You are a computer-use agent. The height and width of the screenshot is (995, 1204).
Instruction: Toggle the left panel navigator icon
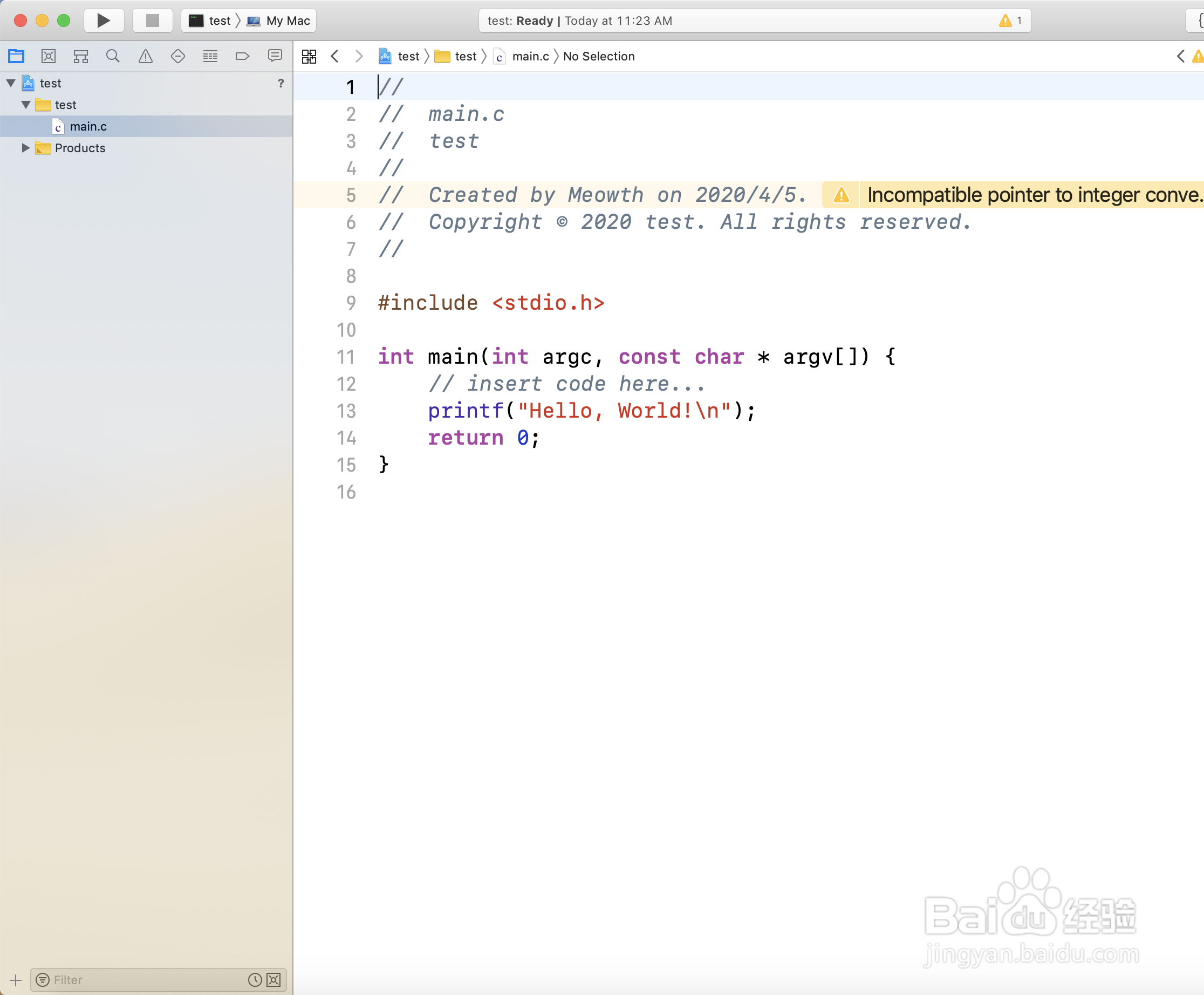click(x=17, y=57)
